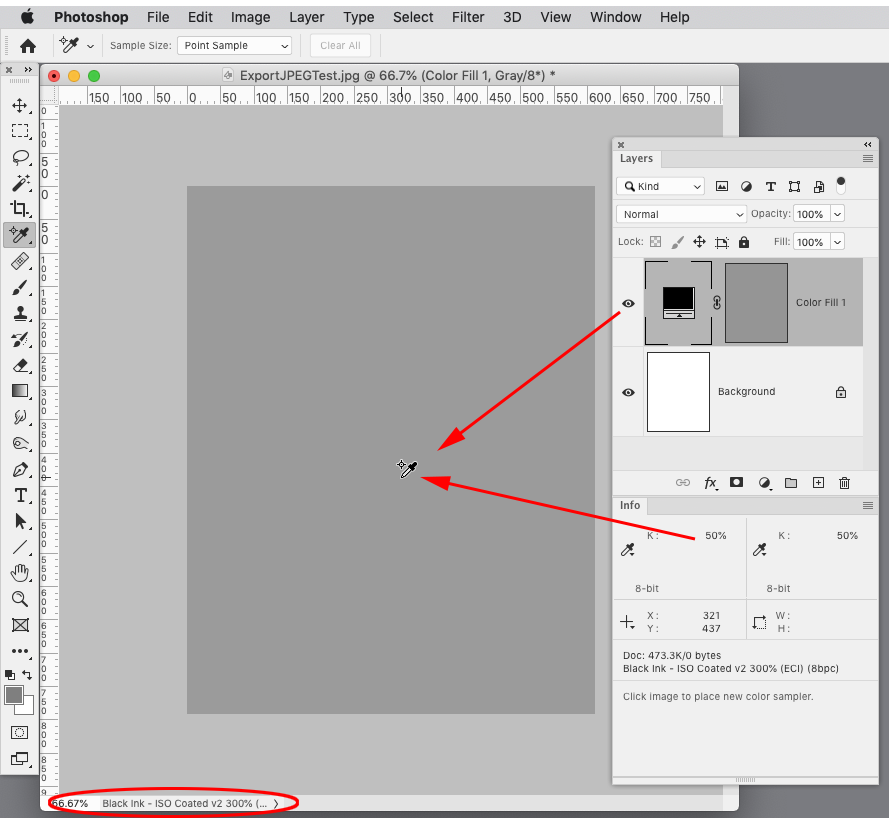Toggle lock transparent pixels
The height and width of the screenshot is (818, 889).
point(657,241)
